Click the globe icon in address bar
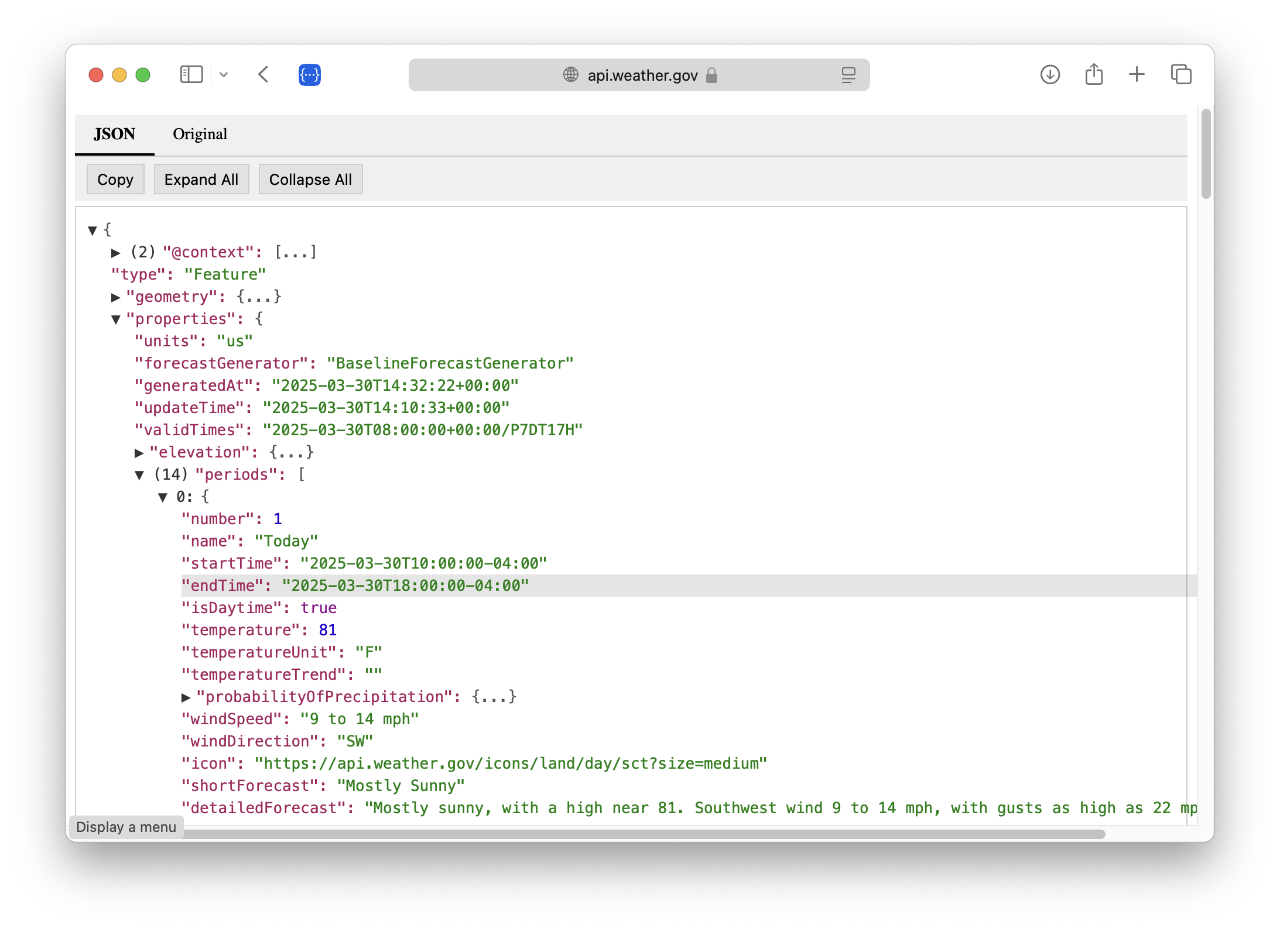The width and height of the screenshot is (1280, 929). coord(571,75)
